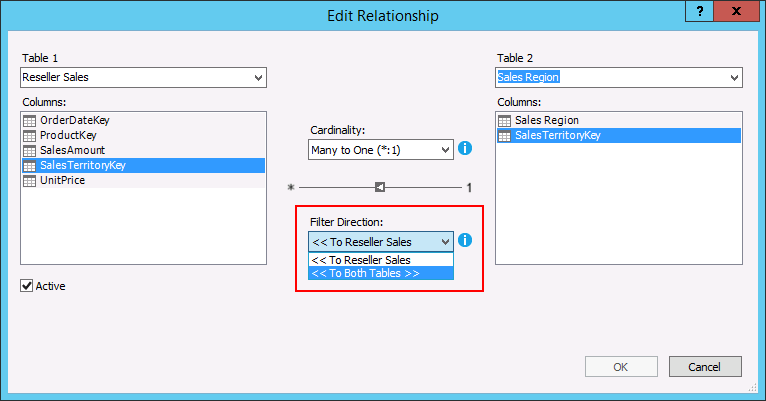This screenshot has width=766, height=401.
Task: Open the Table 1 dropdown
Action: click(x=258, y=77)
